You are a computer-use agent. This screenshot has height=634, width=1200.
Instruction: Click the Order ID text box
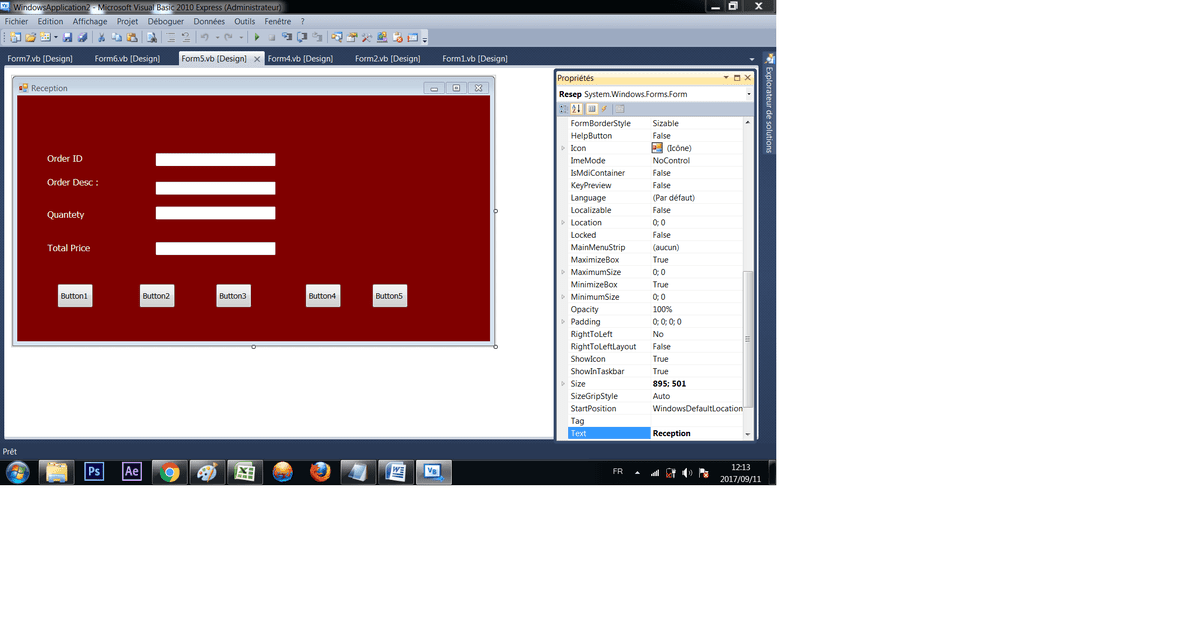(x=215, y=160)
